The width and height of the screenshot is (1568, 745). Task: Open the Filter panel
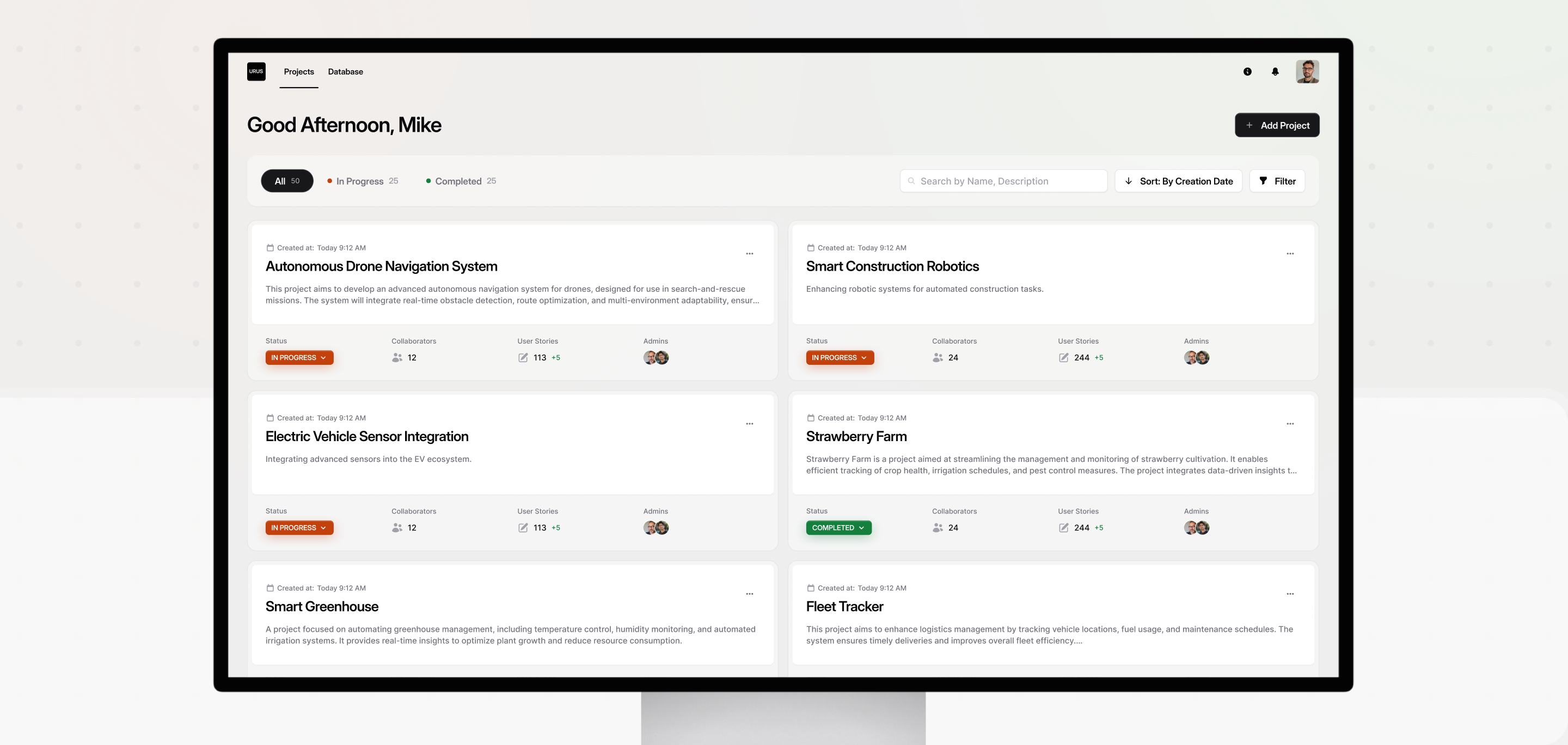1276,181
